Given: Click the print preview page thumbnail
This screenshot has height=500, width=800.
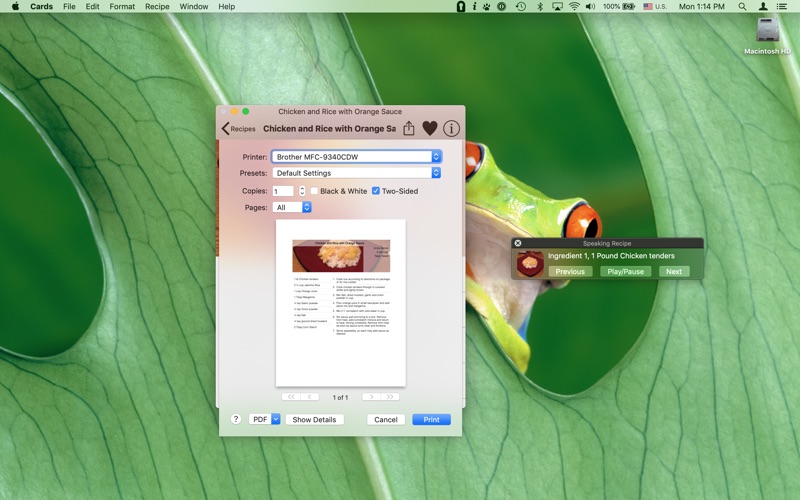Looking at the screenshot, I should click(341, 303).
